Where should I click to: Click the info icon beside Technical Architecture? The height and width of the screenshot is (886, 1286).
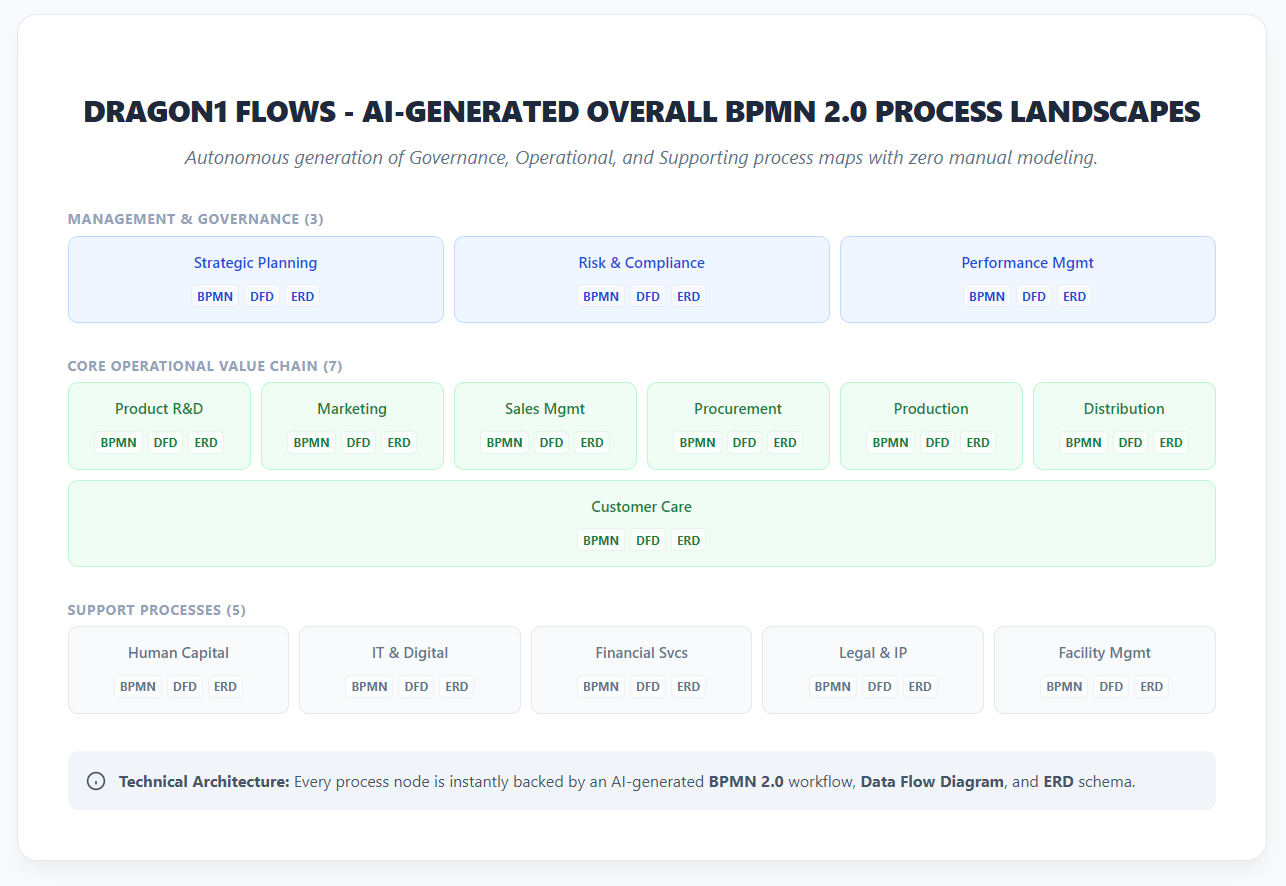[96, 781]
